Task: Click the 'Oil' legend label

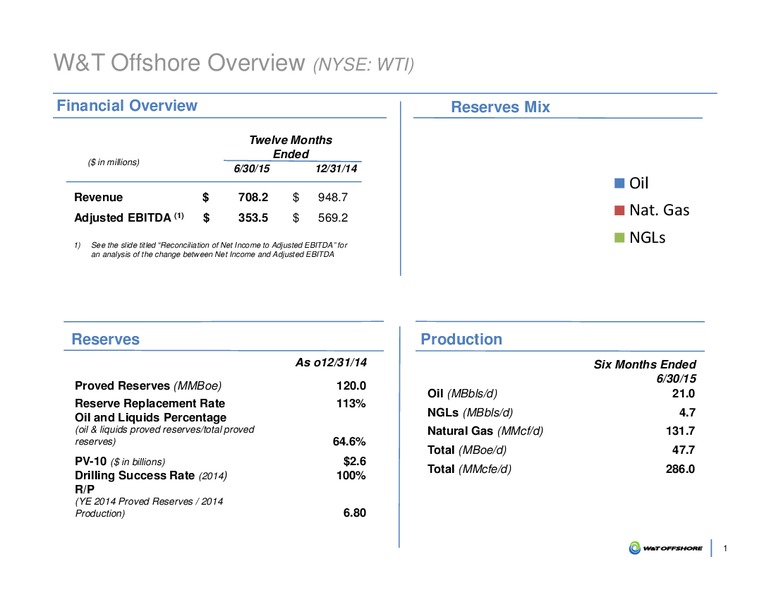Action: tap(639, 183)
